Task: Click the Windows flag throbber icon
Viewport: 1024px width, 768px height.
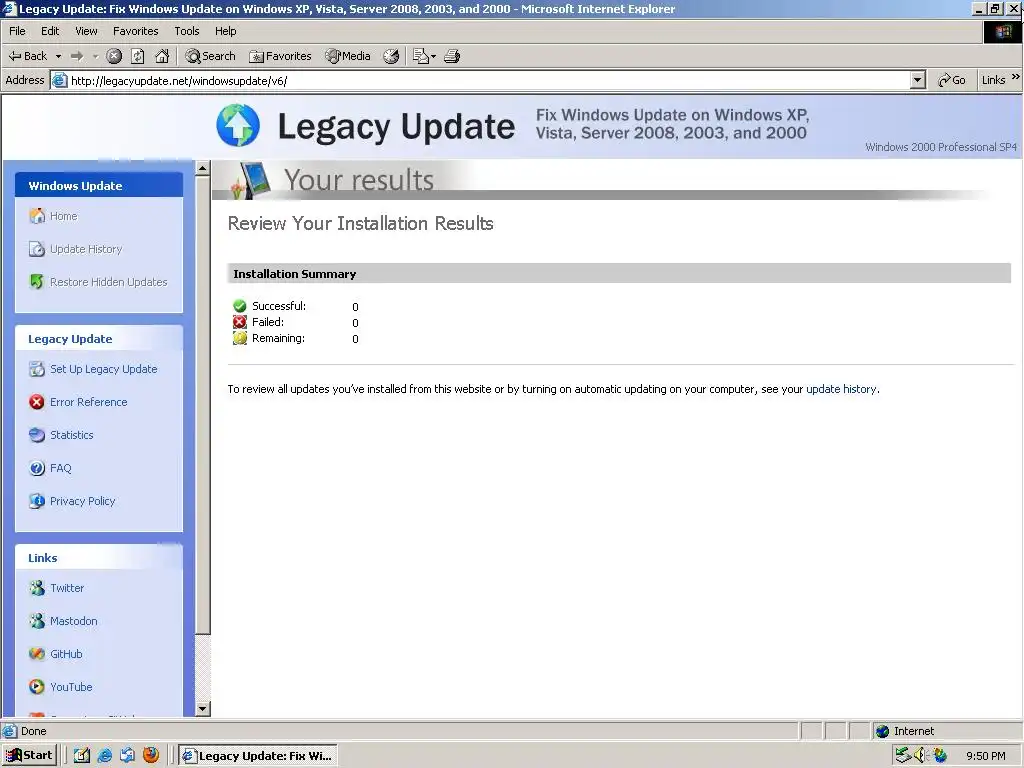Action: (1002, 31)
